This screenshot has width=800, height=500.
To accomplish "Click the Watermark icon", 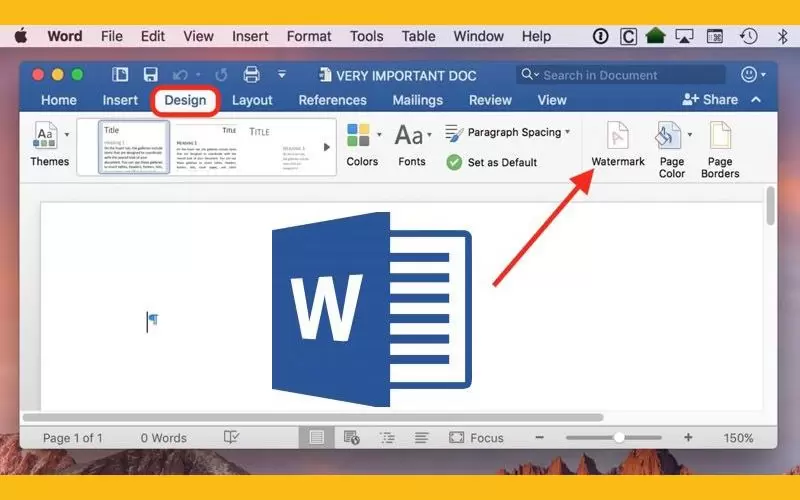I will [x=617, y=135].
